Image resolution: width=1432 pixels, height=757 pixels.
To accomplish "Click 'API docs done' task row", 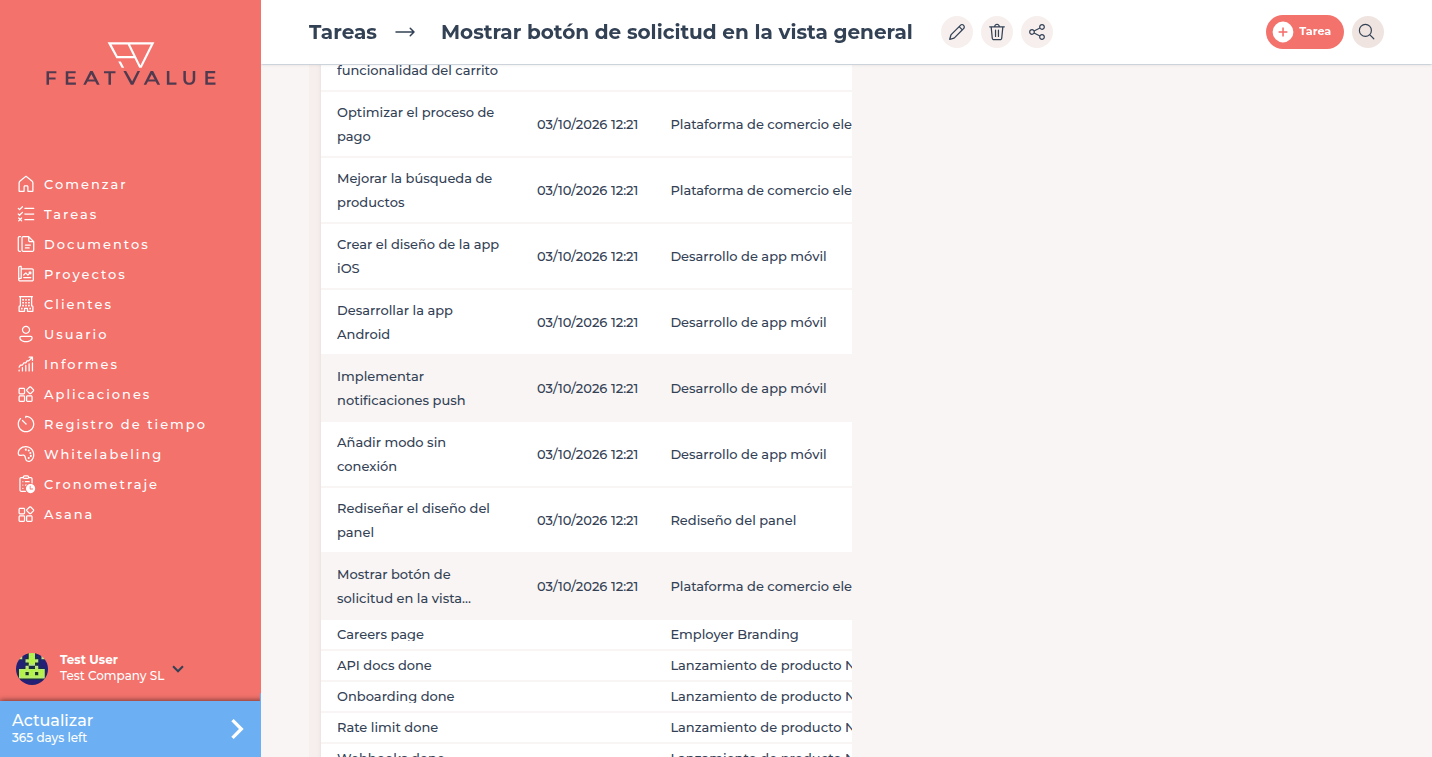I will tap(586, 666).
